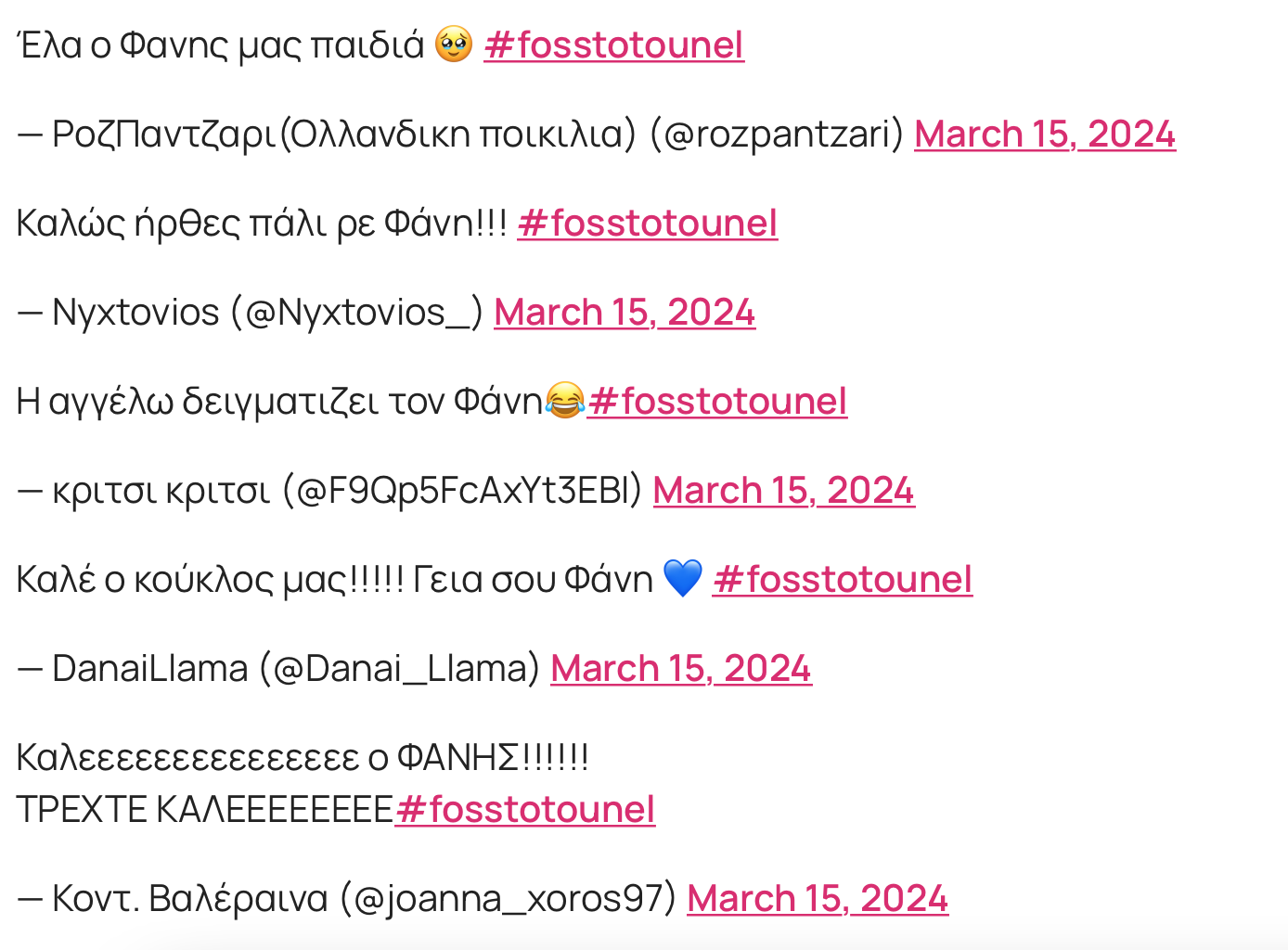Screen dimensions: 1288x950
Task: Click the 'Nyxtovios (@Nyxtovios_)' author text
Action: click(x=267, y=312)
